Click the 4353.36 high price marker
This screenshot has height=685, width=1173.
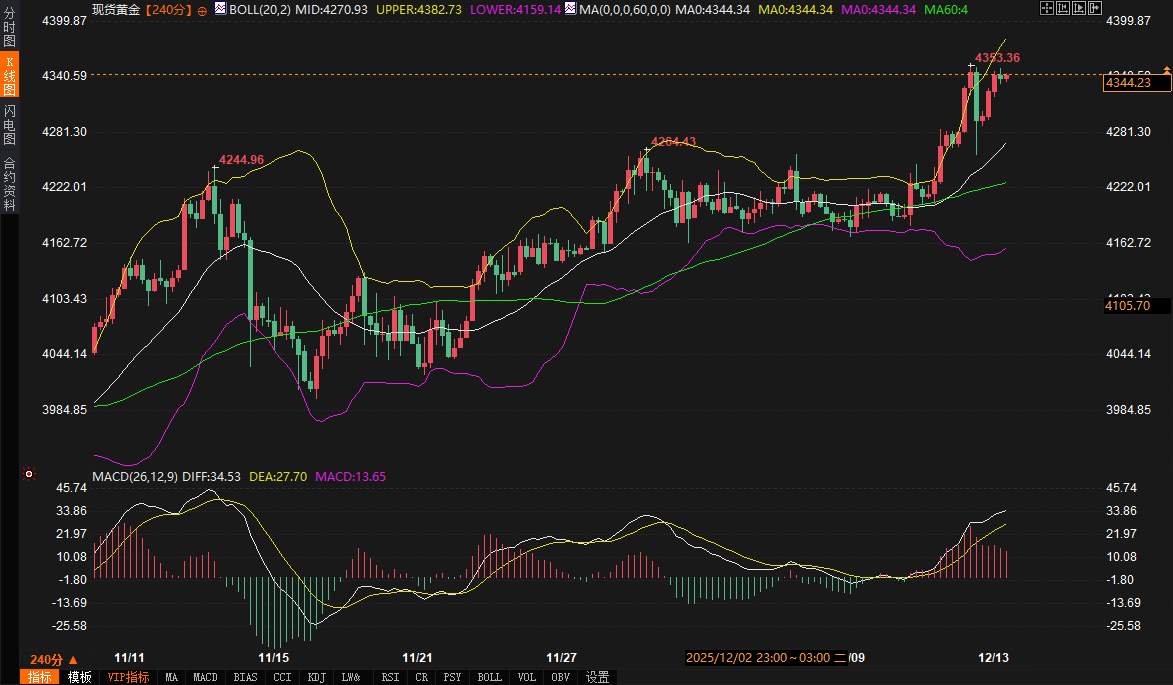click(996, 58)
